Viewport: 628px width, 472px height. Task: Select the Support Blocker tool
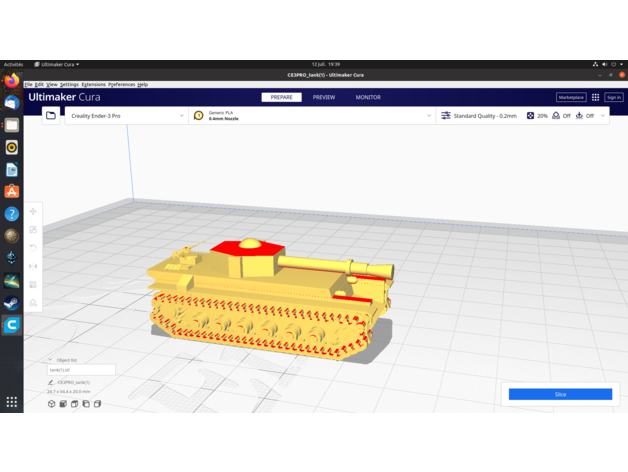click(x=33, y=302)
